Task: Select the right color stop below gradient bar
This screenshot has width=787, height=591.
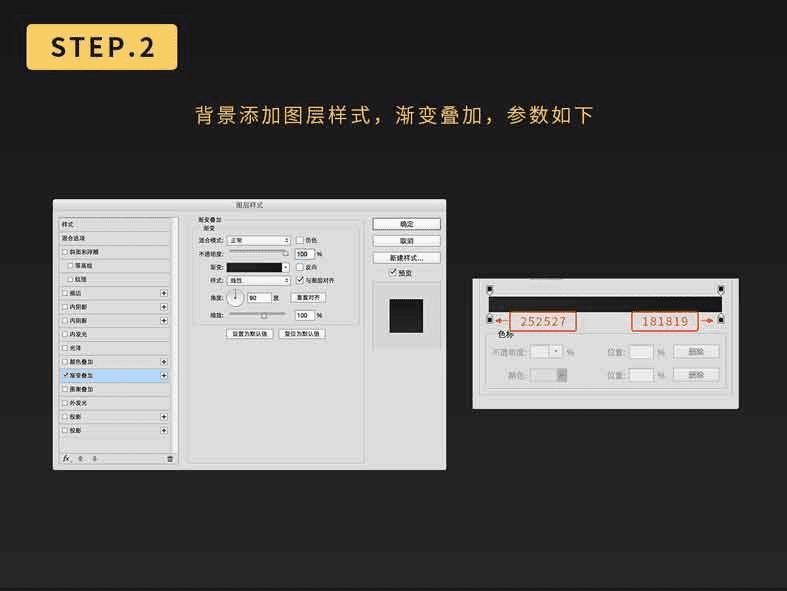Action: (x=721, y=318)
